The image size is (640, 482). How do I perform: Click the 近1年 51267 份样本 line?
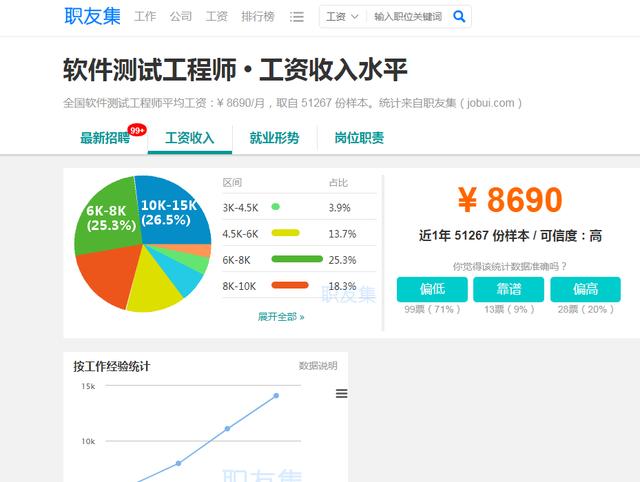510,236
